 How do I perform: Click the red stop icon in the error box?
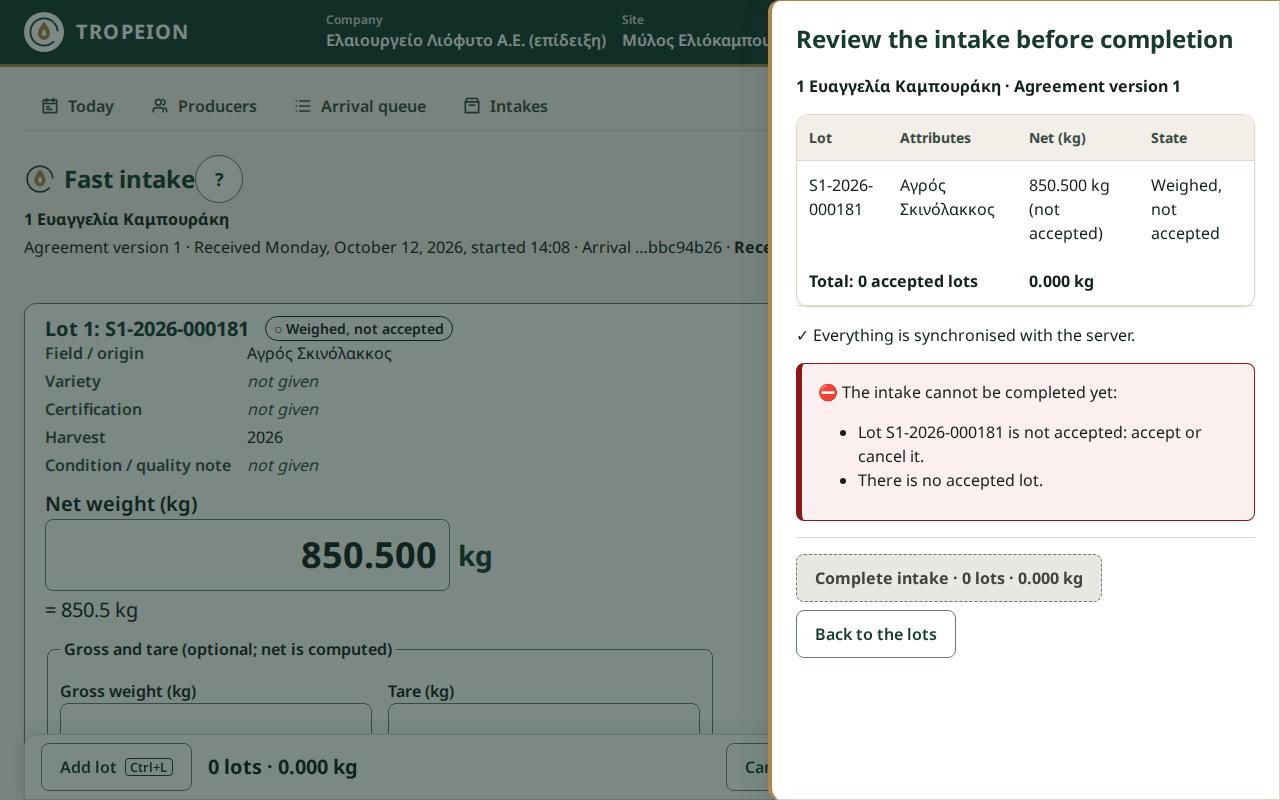tap(828, 393)
